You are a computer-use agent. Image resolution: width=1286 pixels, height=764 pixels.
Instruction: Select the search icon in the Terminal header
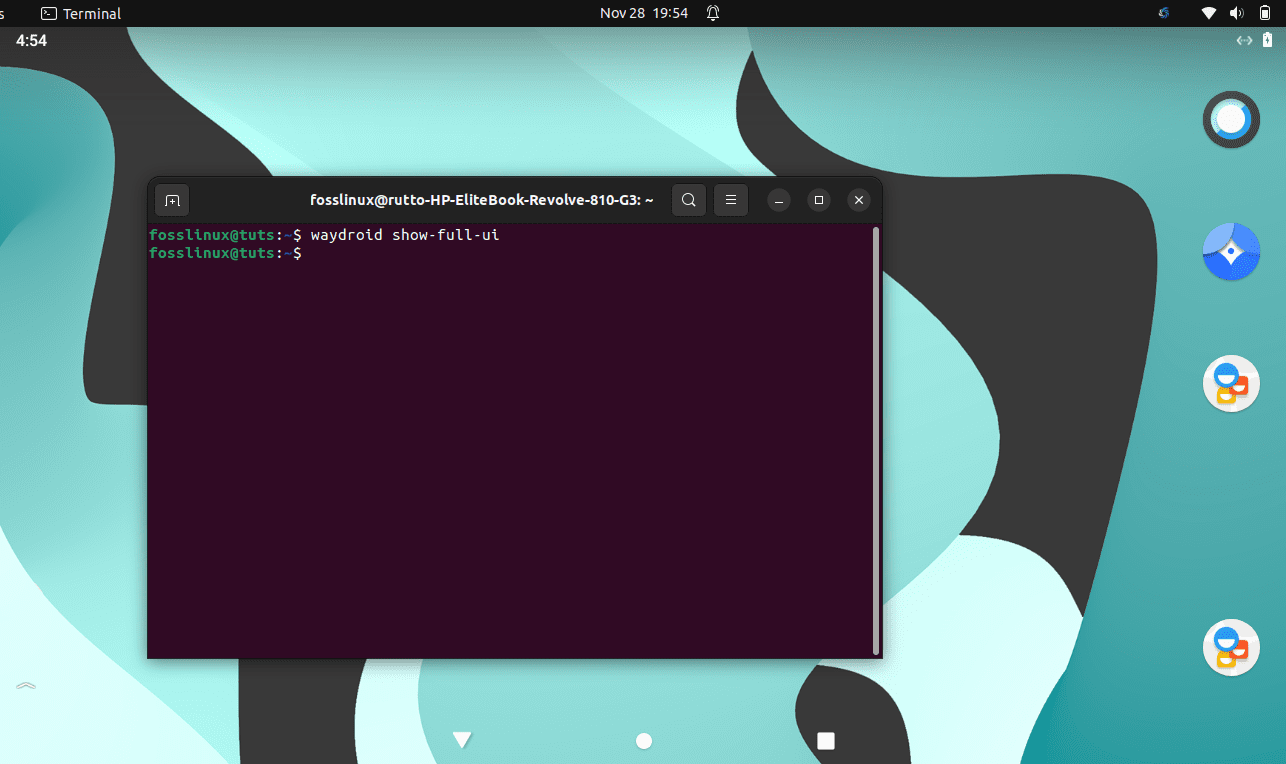click(x=688, y=200)
